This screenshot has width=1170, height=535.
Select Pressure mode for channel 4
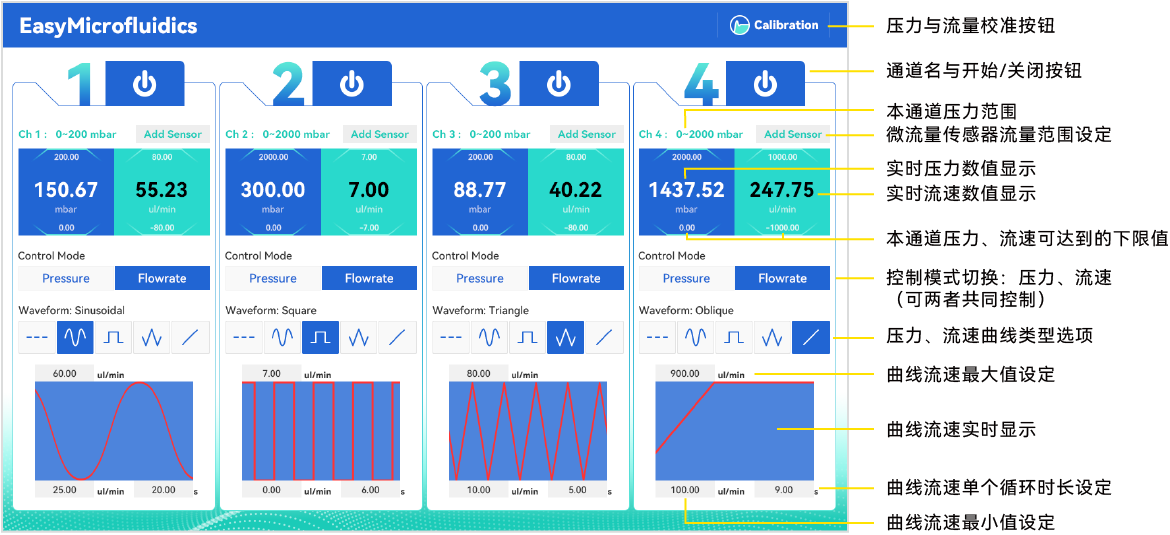(686, 278)
